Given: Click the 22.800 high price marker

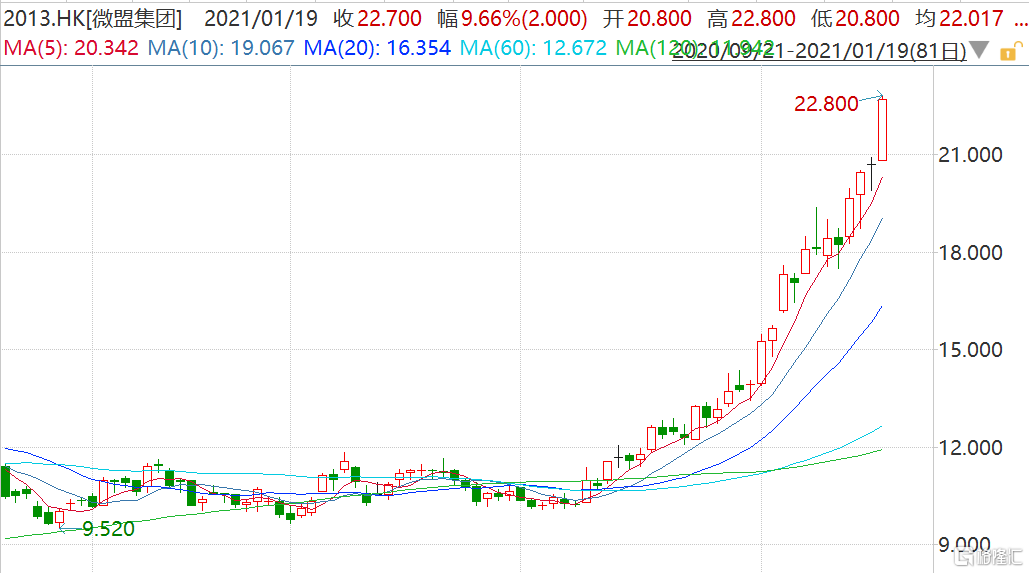Looking at the screenshot, I should pyautogui.click(x=826, y=104).
